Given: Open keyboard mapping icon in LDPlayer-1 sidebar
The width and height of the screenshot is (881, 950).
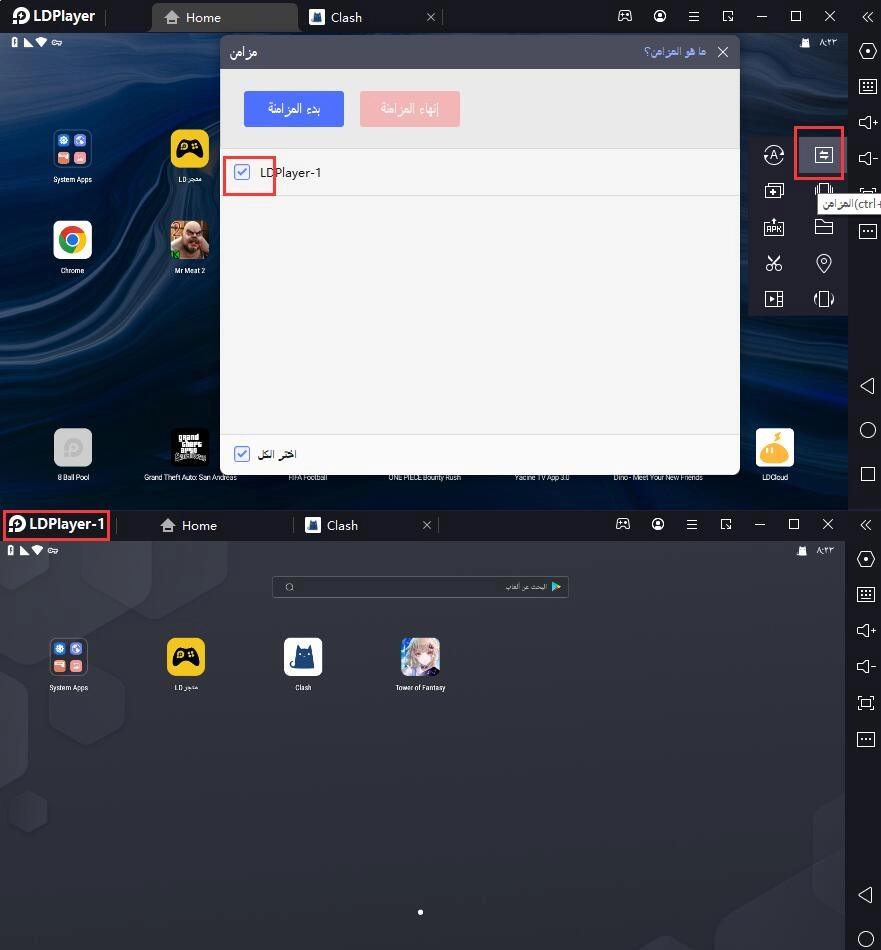Looking at the screenshot, I should pyautogui.click(x=866, y=594).
